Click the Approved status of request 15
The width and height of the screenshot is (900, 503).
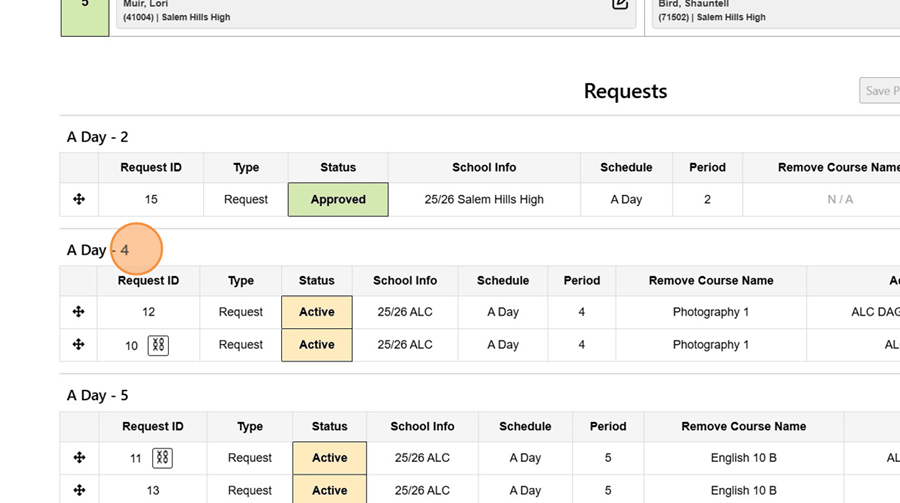(338, 199)
